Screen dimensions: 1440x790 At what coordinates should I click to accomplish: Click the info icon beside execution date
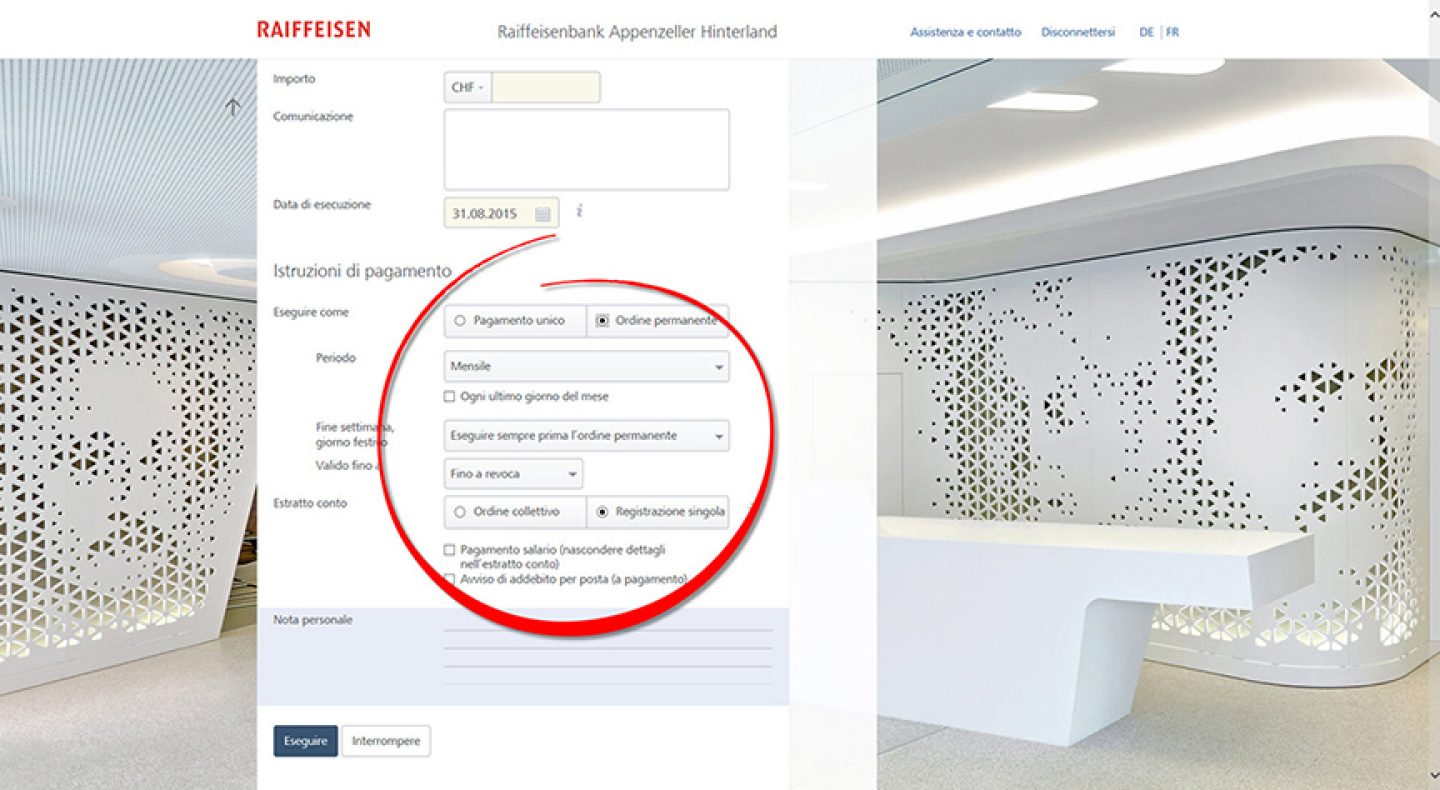[x=579, y=211]
